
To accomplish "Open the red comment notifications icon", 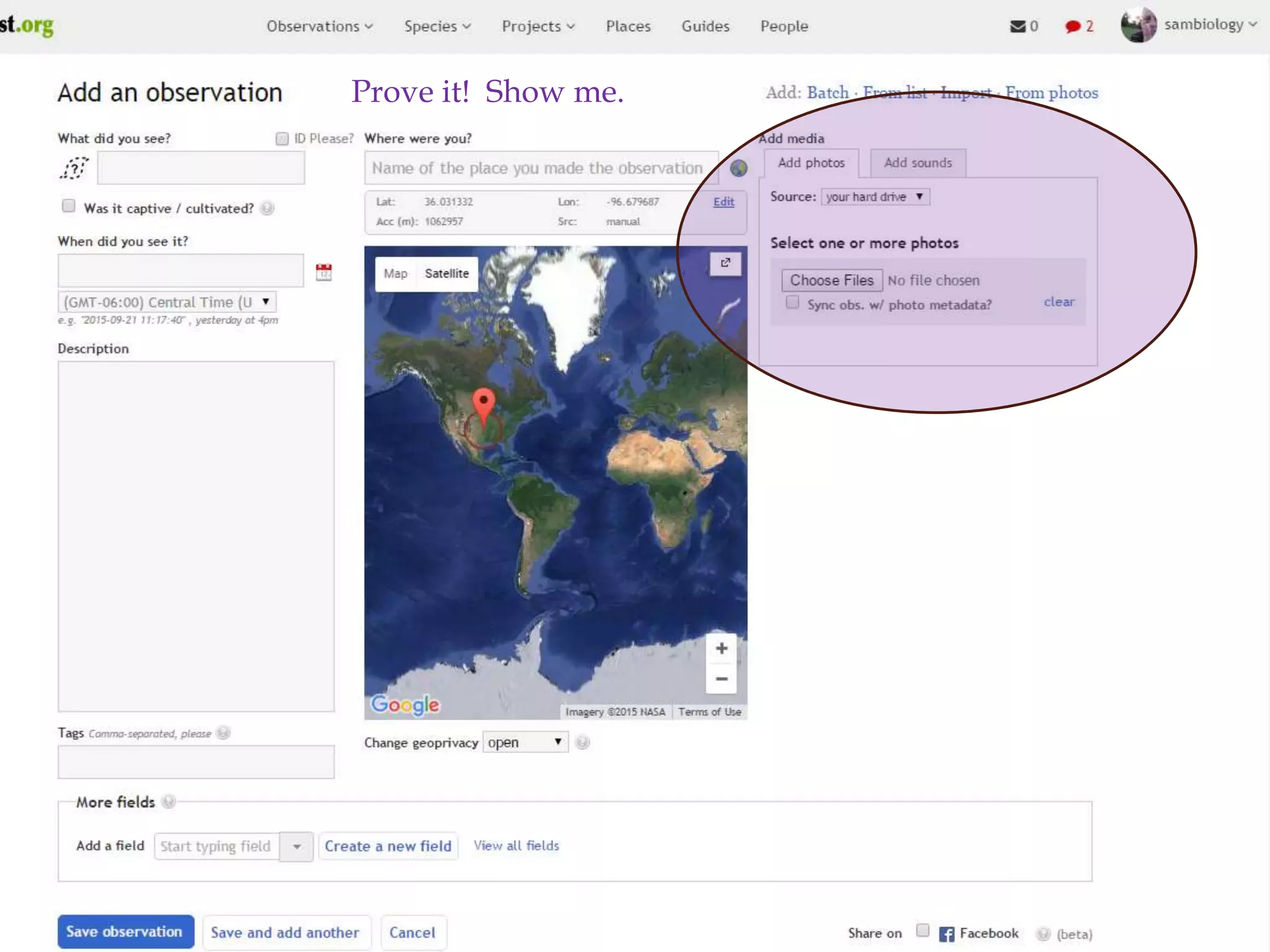I will (x=1072, y=26).
